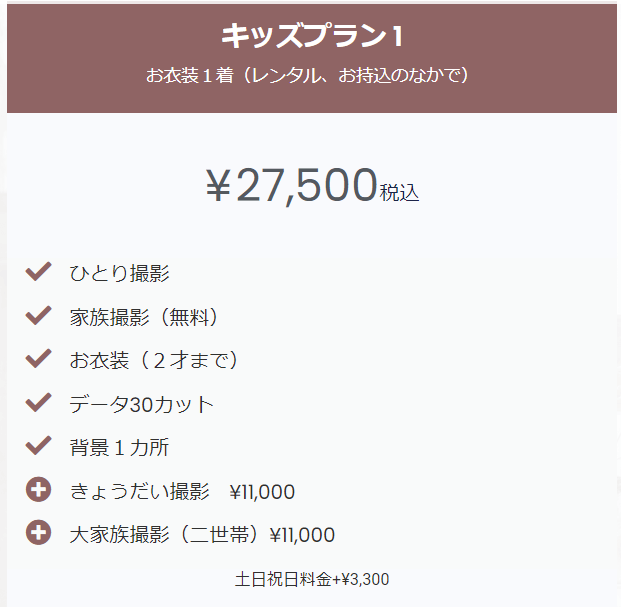Click the お衣装1着 subtitle text
The height and width of the screenshot is (607, 621).
click(x=307, y=75)
